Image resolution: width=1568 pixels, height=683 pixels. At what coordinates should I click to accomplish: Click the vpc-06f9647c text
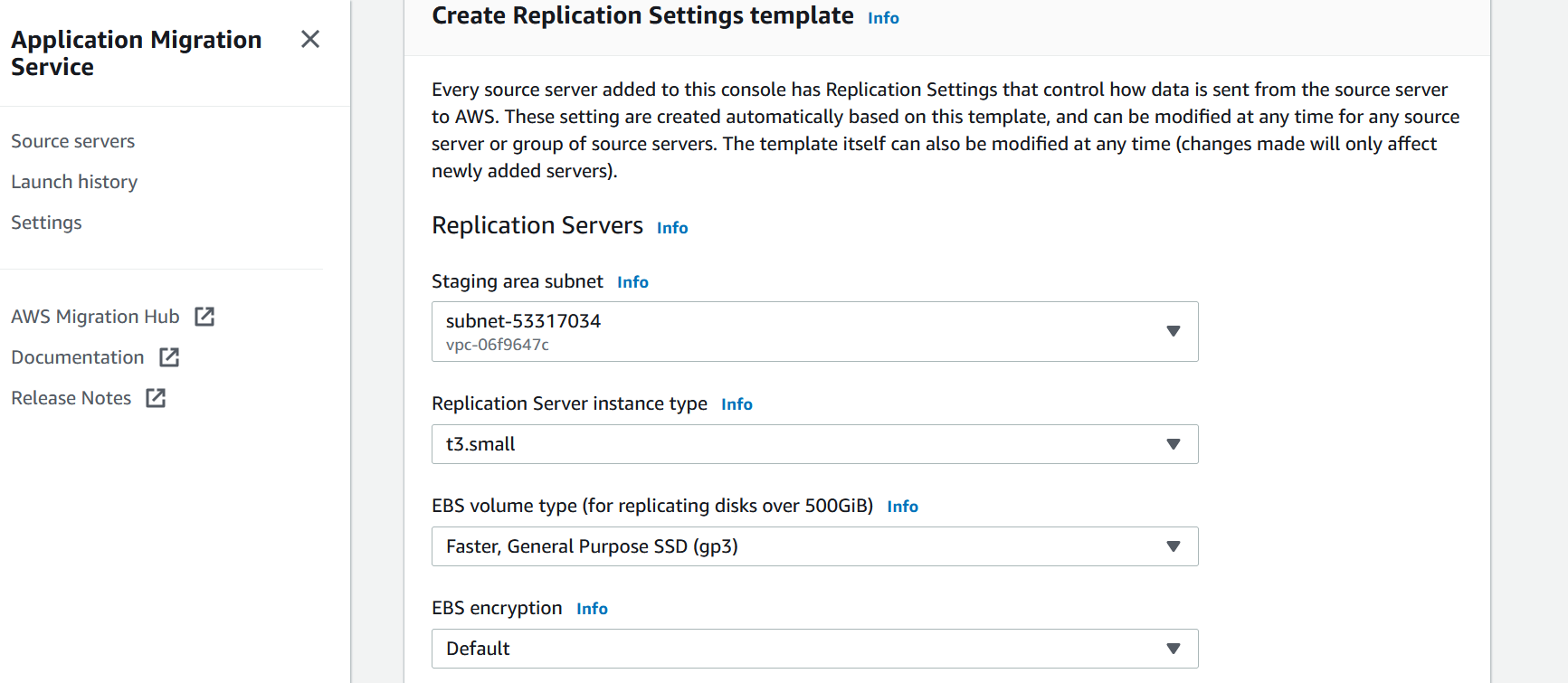498,345
